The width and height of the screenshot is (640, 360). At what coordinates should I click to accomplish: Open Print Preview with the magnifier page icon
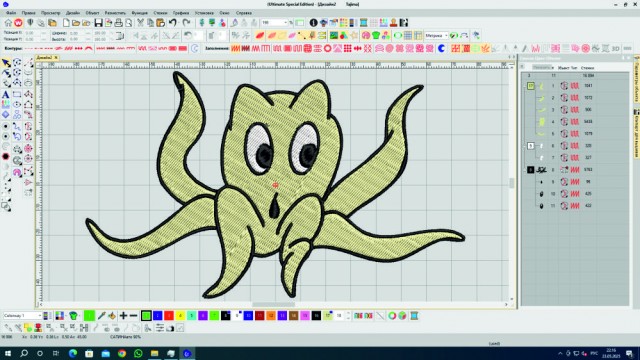128,23
